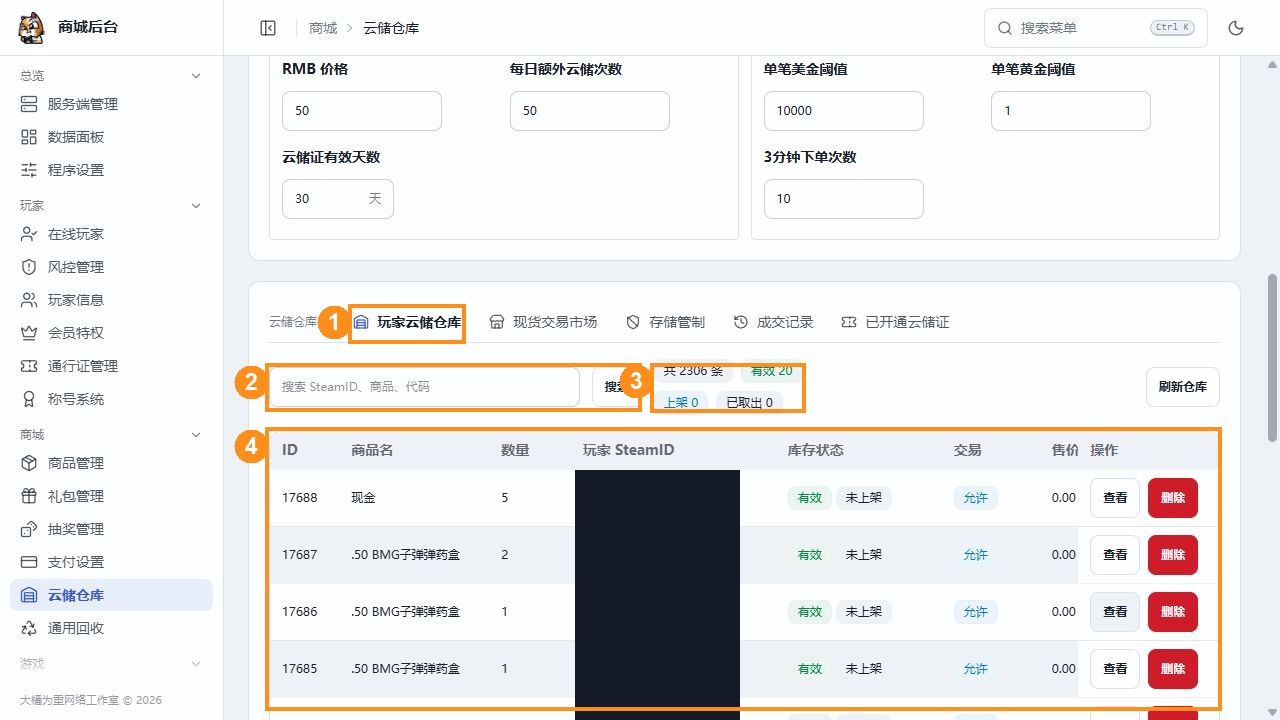Go to 支付设置

click(111, 562)
